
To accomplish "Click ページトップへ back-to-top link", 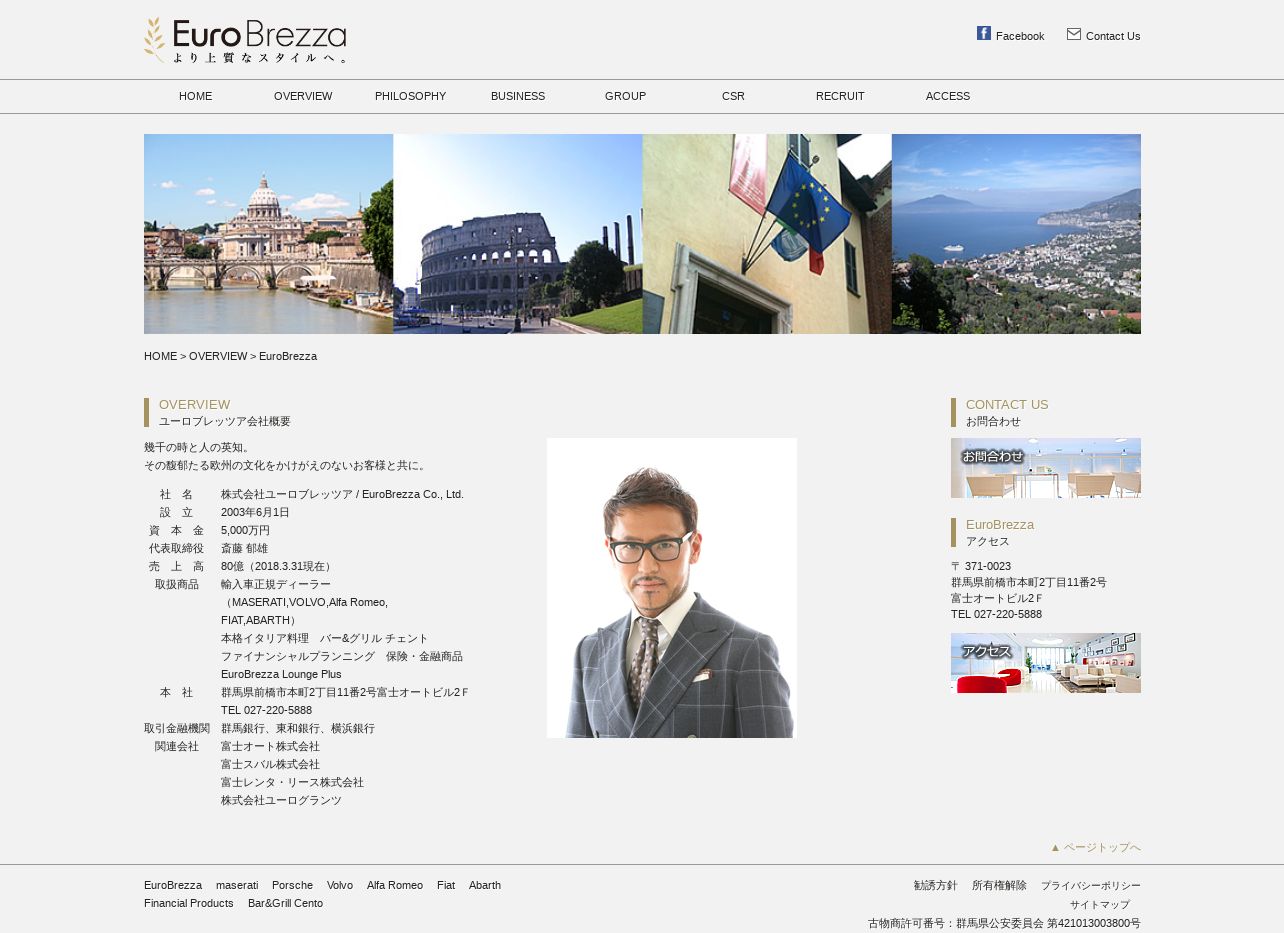I will 1095,847.
